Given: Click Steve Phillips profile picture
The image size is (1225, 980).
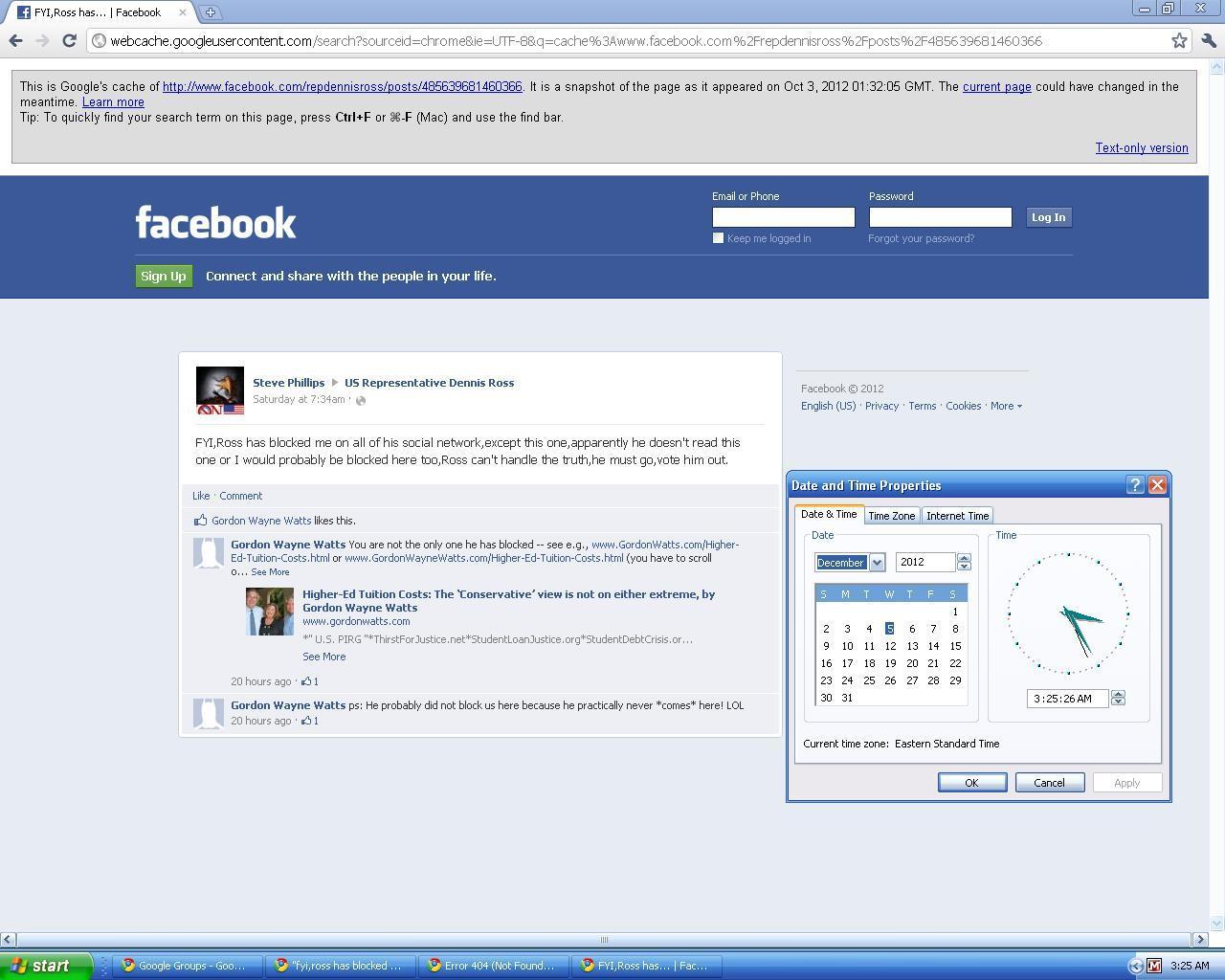Looking at the screenshot, I should [220, 390].
